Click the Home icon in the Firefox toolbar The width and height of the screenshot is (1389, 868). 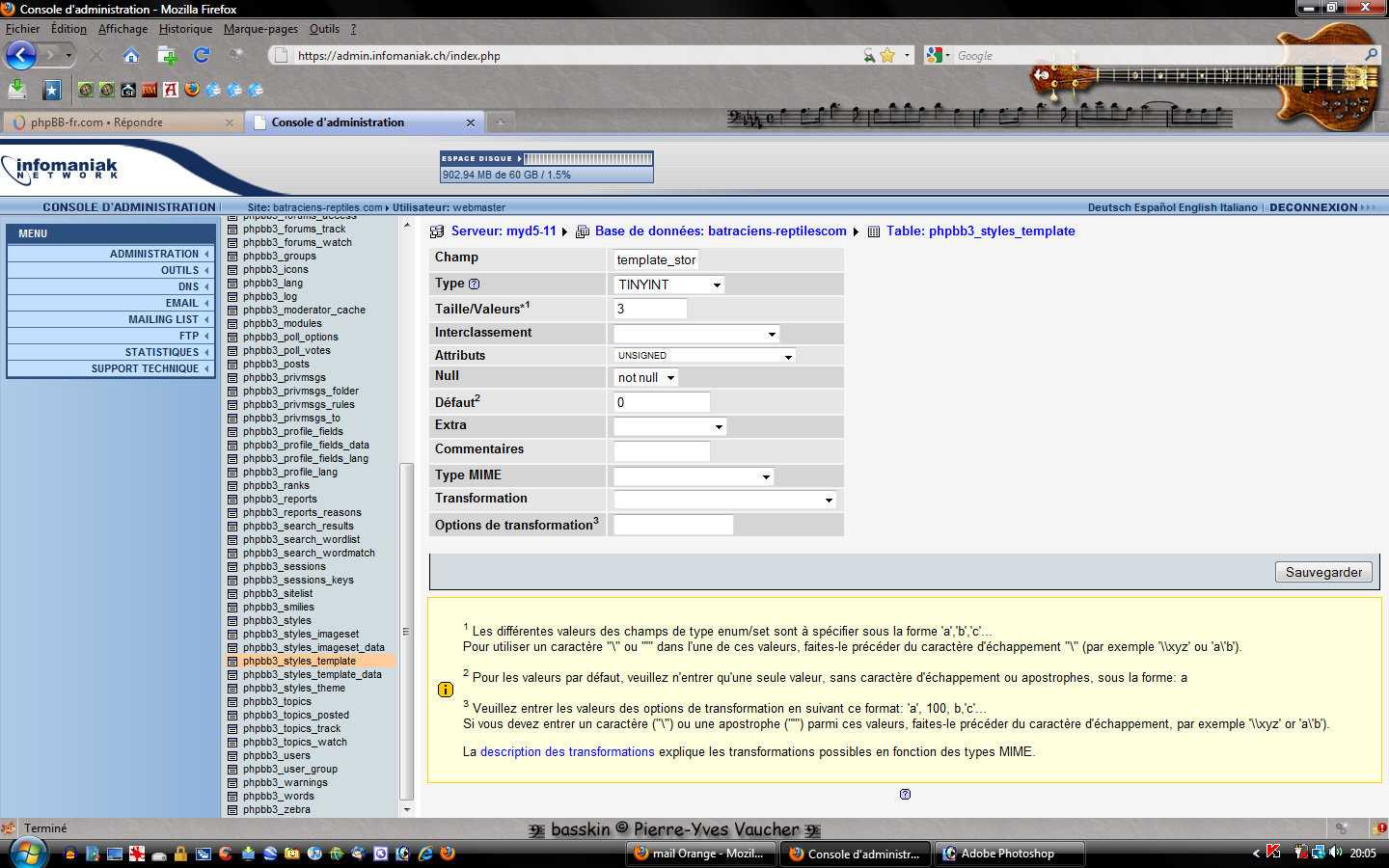(131, 55)
